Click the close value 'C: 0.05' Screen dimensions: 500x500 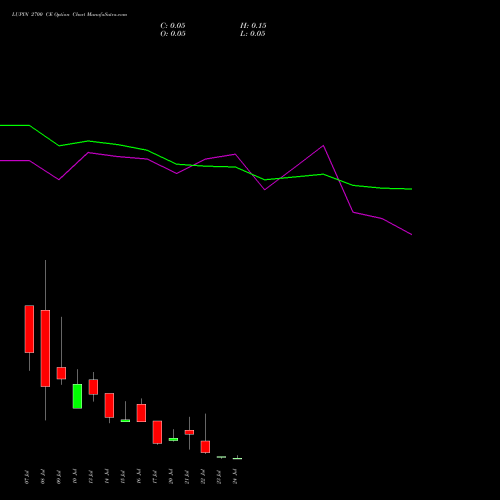(x=173, y=26)
